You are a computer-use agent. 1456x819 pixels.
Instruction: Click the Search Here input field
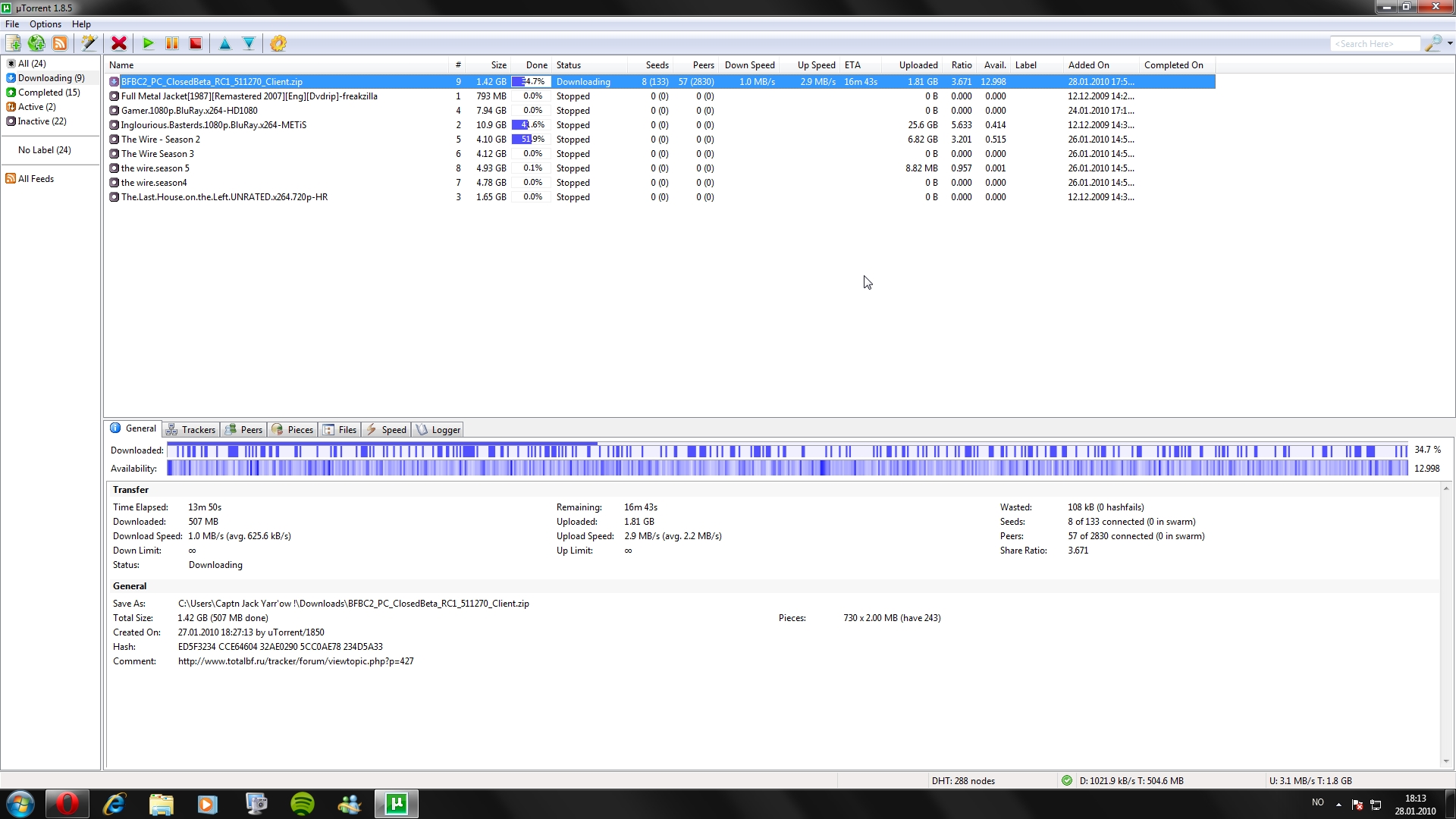(x=1375, y=44)
